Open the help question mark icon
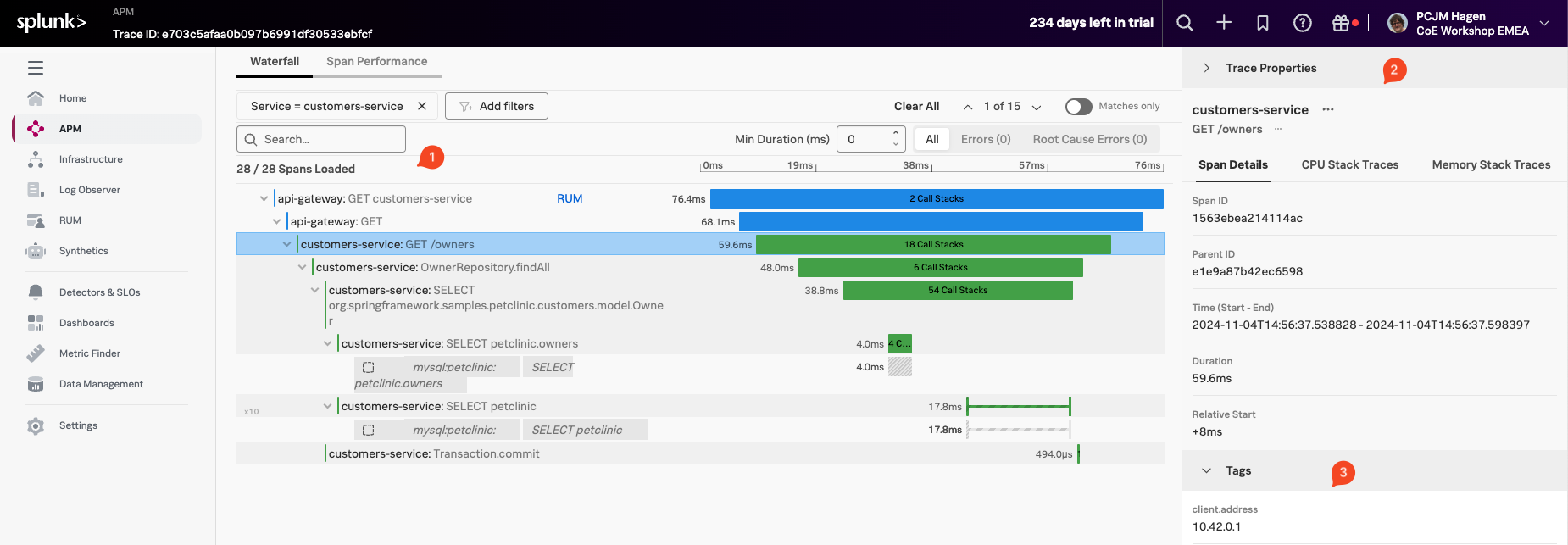The width and height of the screenshot is (1568, 545). pos(1303,23)
